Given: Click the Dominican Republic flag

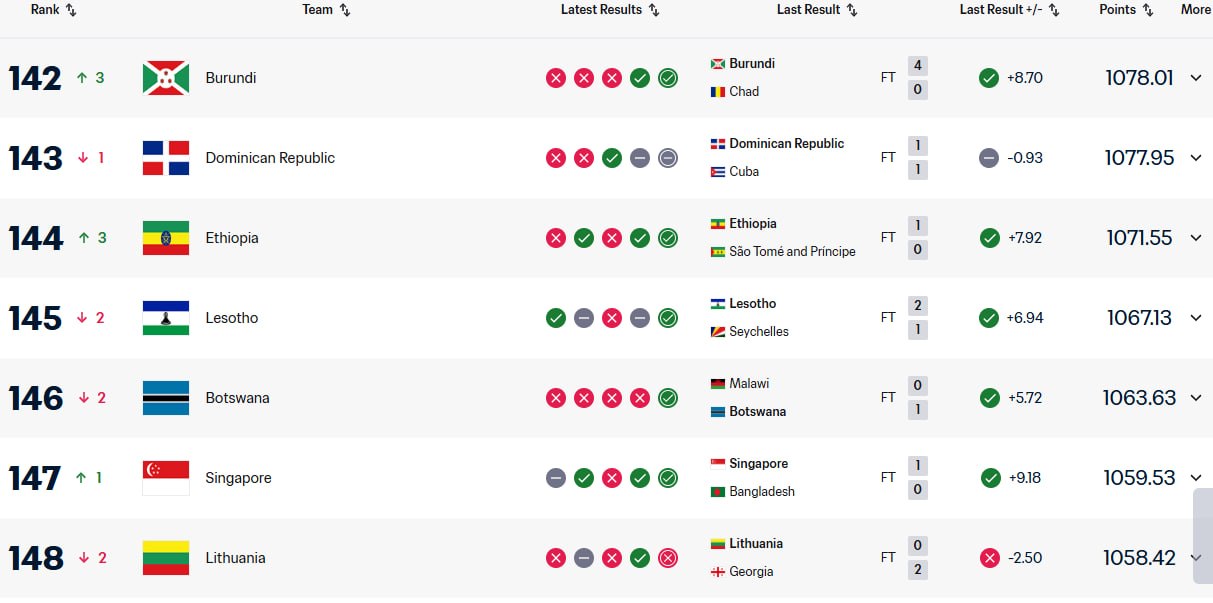Looking at the screenshot, I should (166, 158).
